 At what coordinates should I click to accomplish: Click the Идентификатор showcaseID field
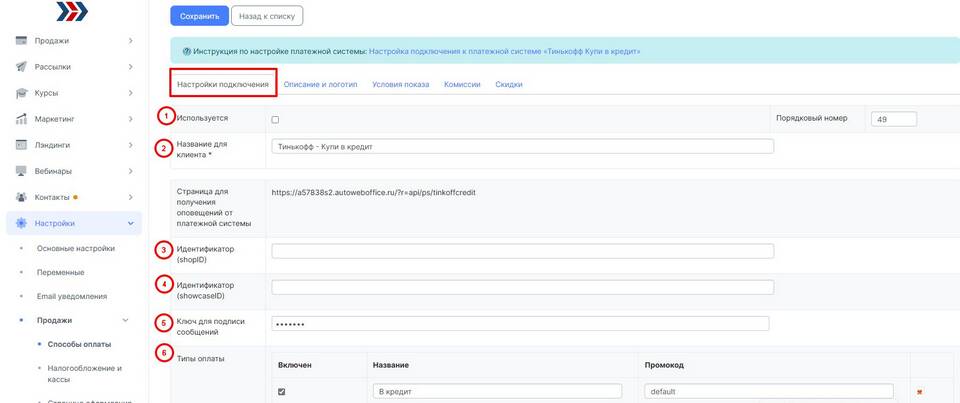522,287
